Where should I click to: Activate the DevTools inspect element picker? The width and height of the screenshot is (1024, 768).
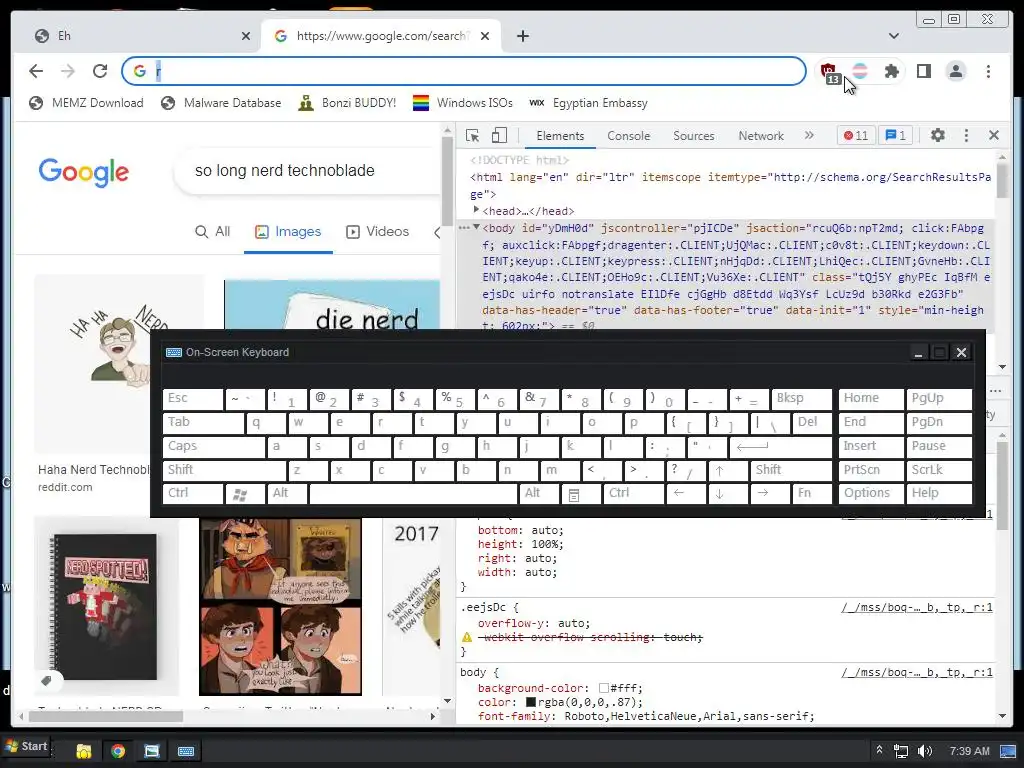[x=473, y=135]
